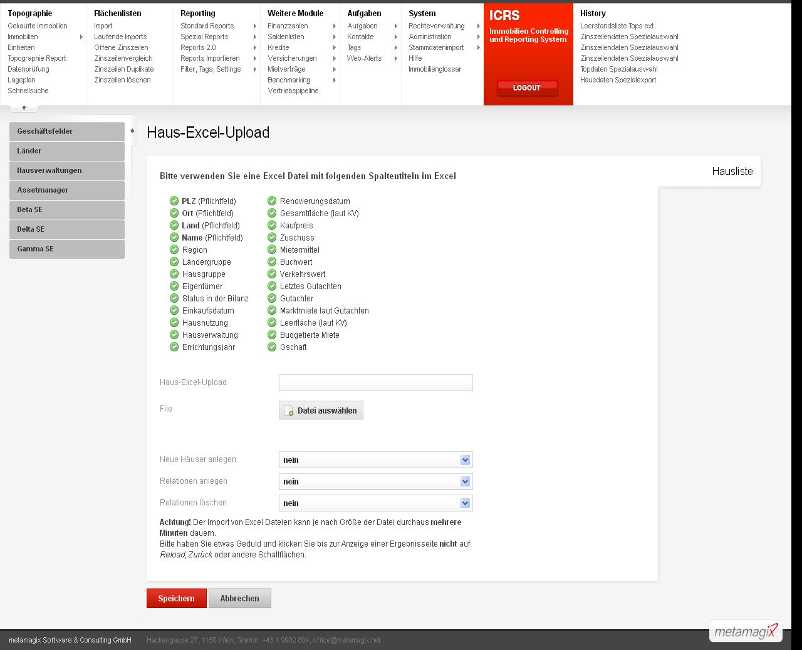Image resolution: width=802 pixels, height=650 pixels.
Task: Expand the Immobilien submenu arrow under Topographie
Action: coord(81,36)
